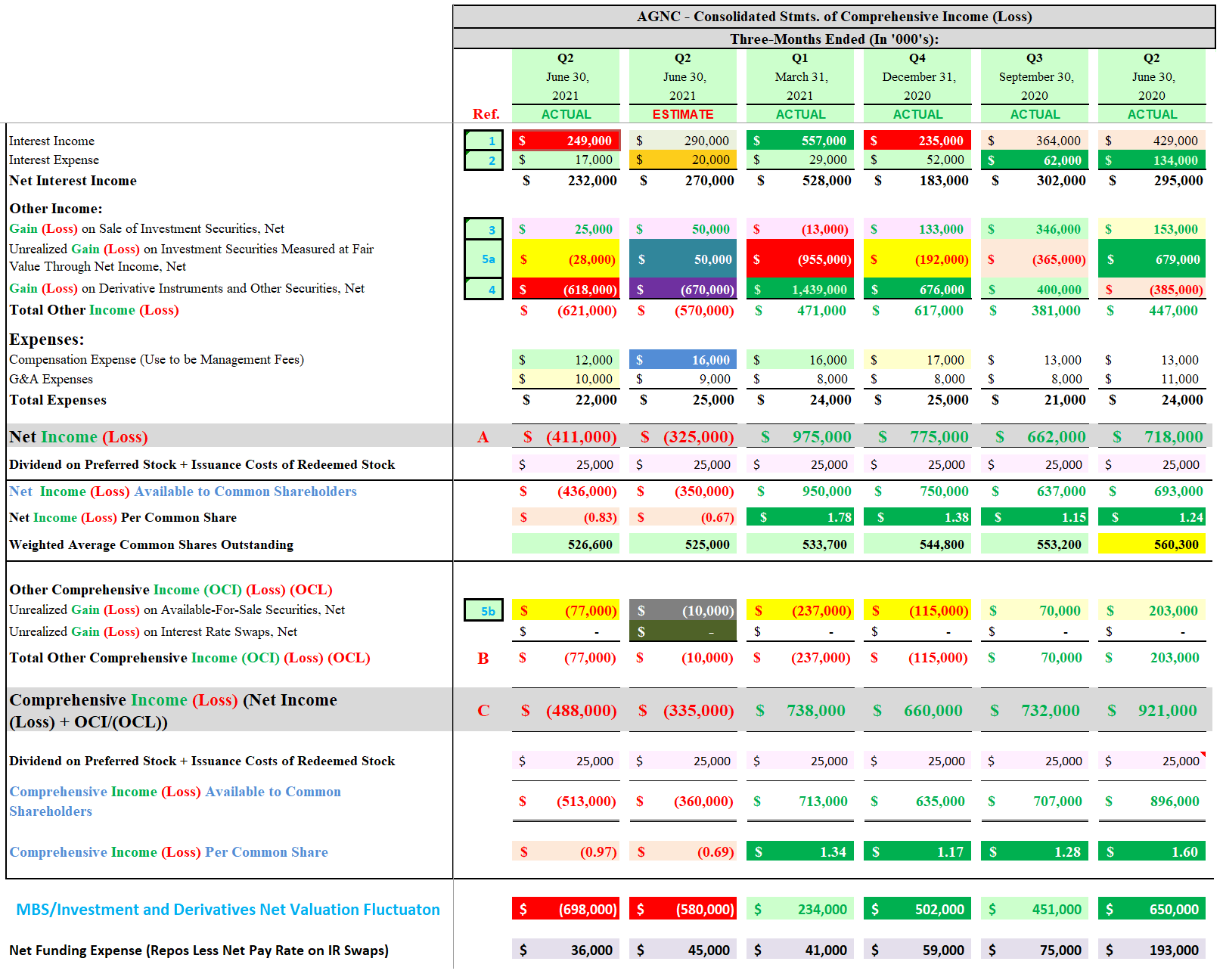Screen dimensions: 1223x980
Task: Select the Total Expenses row label
Action: click(x=58, y=400)
